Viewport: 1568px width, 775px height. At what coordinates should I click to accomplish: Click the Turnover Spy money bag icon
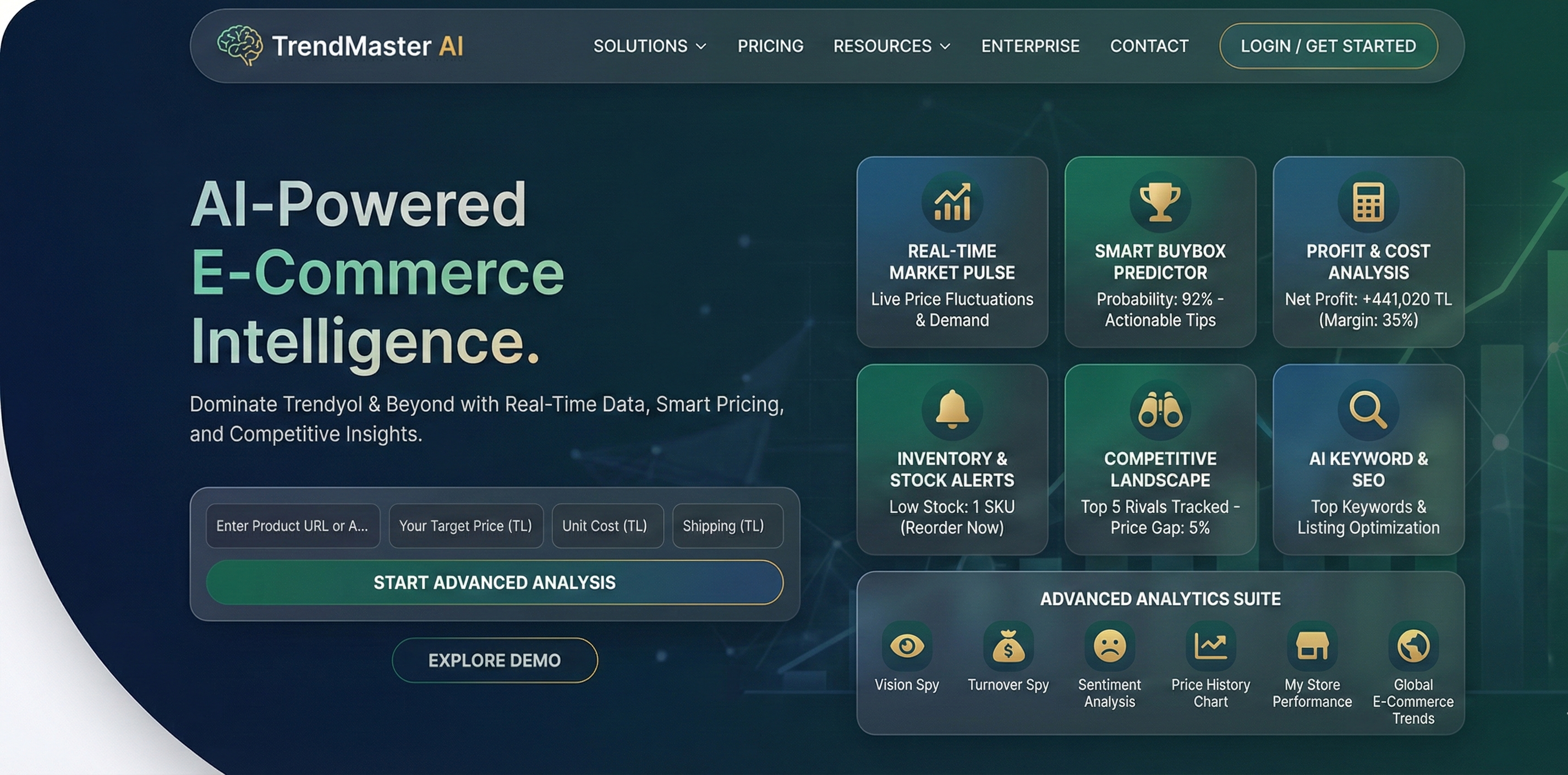(1008, 646)
